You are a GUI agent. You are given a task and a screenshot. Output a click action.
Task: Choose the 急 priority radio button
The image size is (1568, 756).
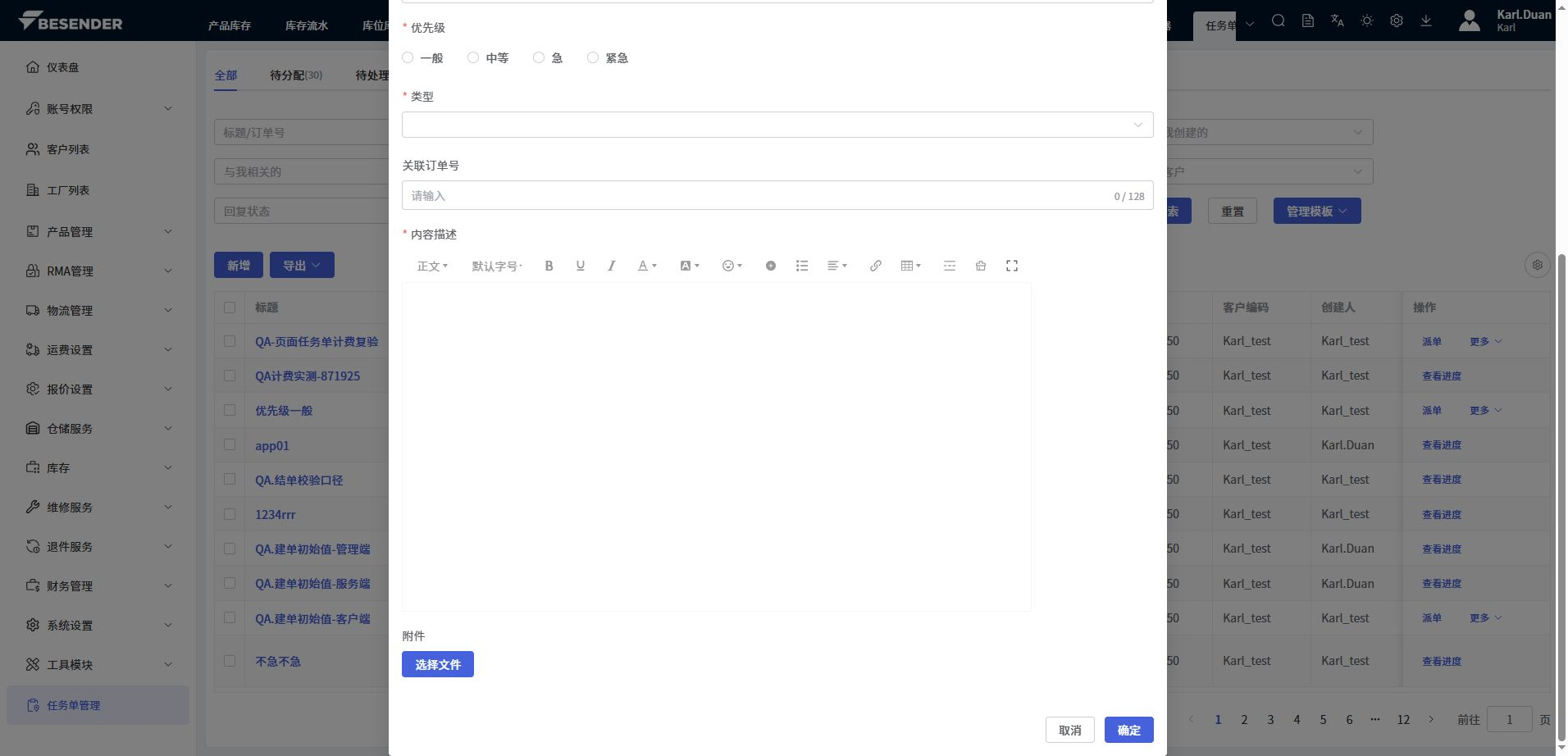539,57
